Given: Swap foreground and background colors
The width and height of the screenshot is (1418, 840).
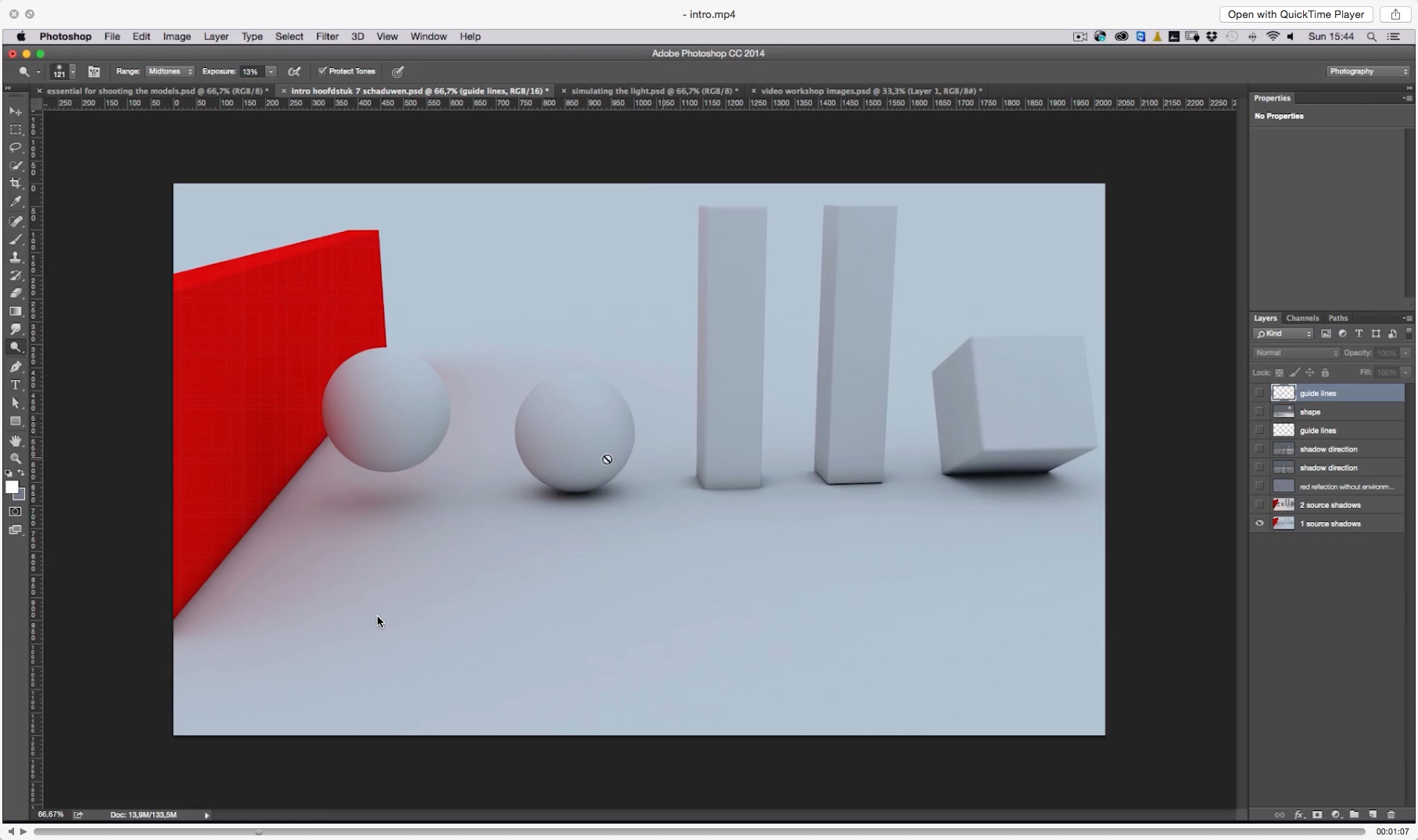Looking at the screenshot, I should (21, 473).
